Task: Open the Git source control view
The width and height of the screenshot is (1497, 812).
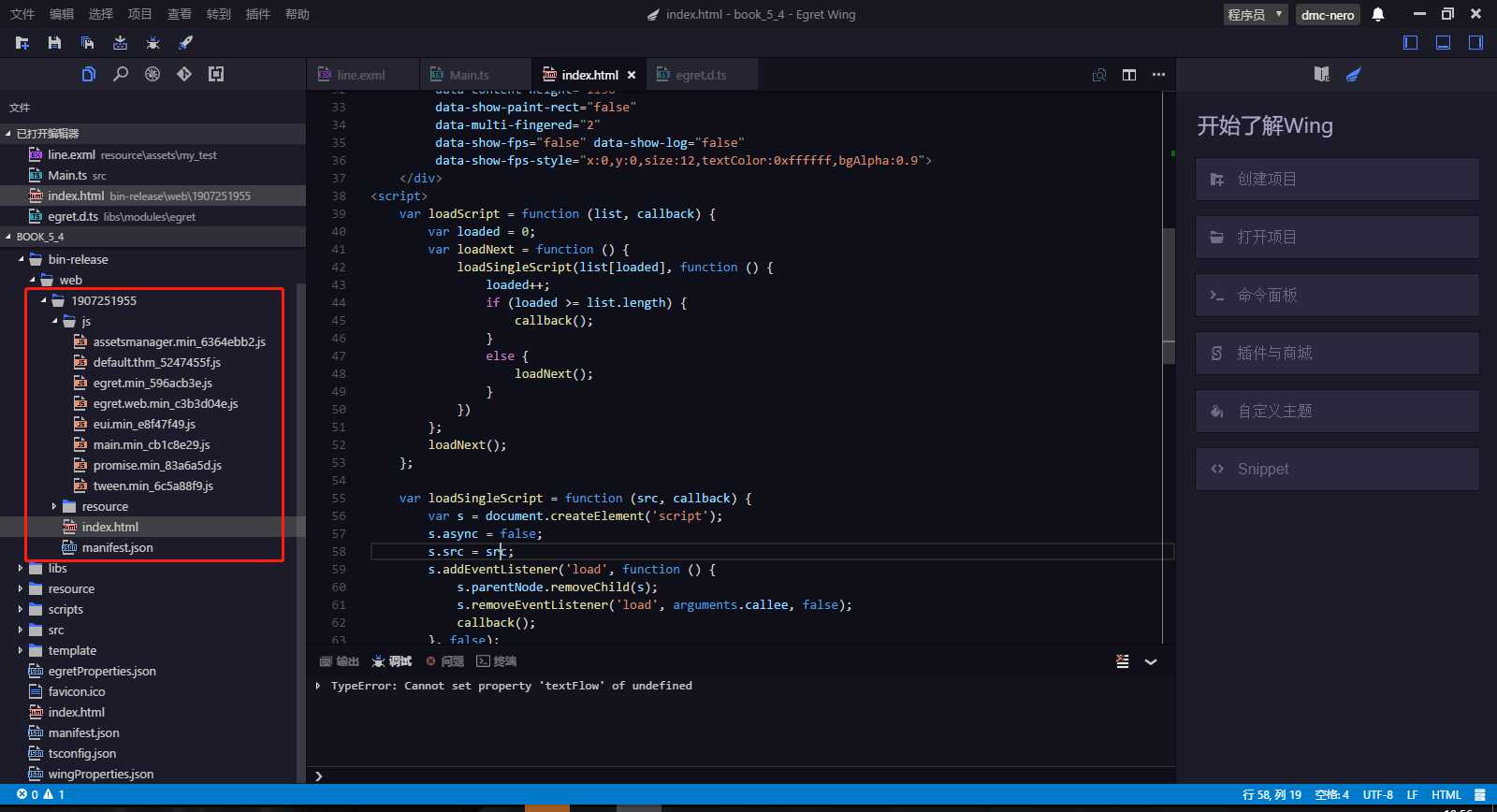Action: point(184,74)
